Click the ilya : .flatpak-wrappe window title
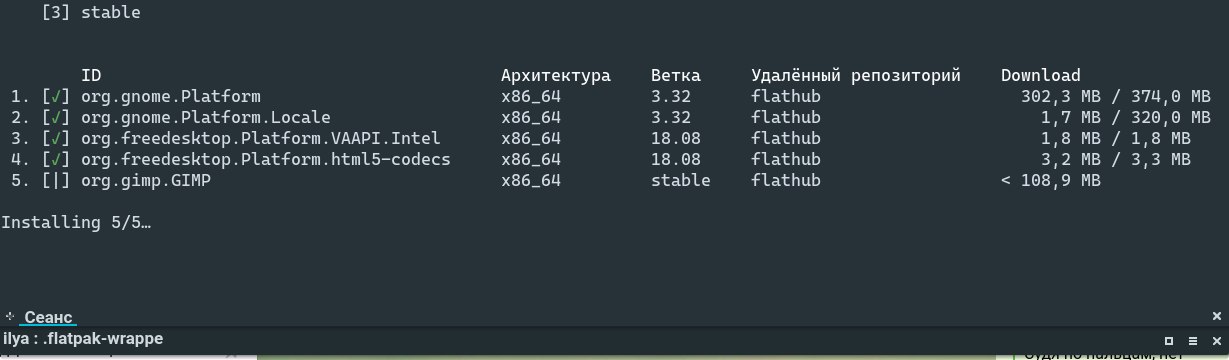The width and height of the screenshot is (1229, 360). pos(83,339)
